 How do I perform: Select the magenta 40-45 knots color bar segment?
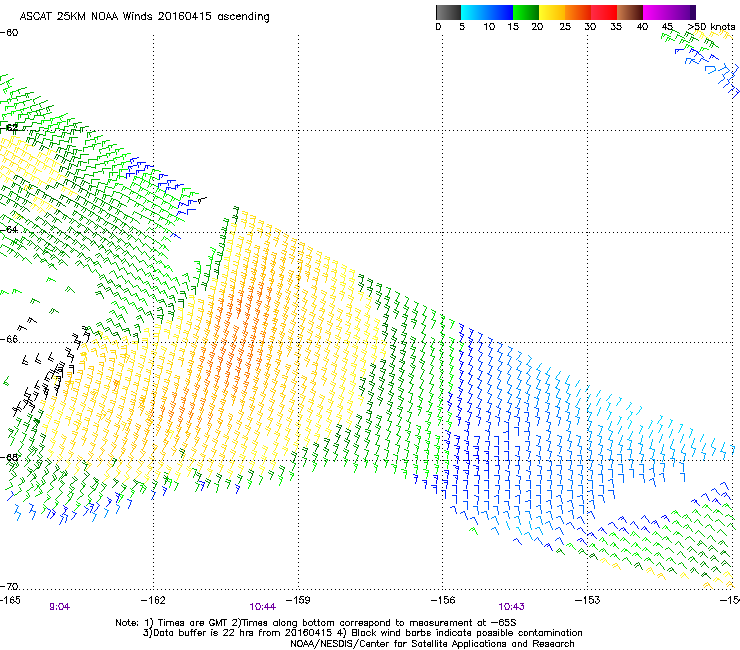(656, 12)
